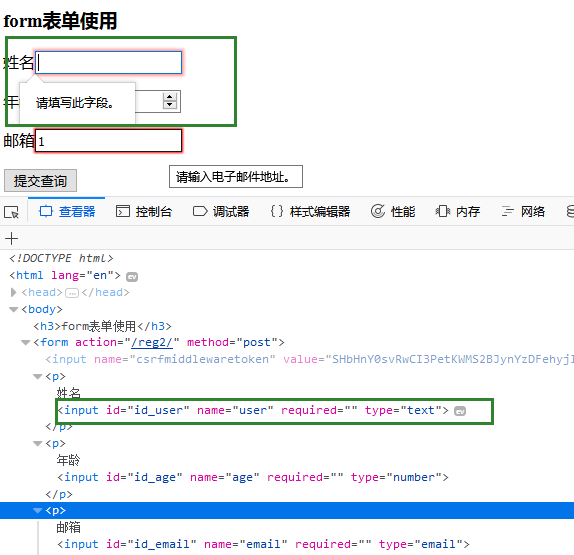Click the form表单使用 page heading
The image size is (574, 555).
[x=60, y=21]
